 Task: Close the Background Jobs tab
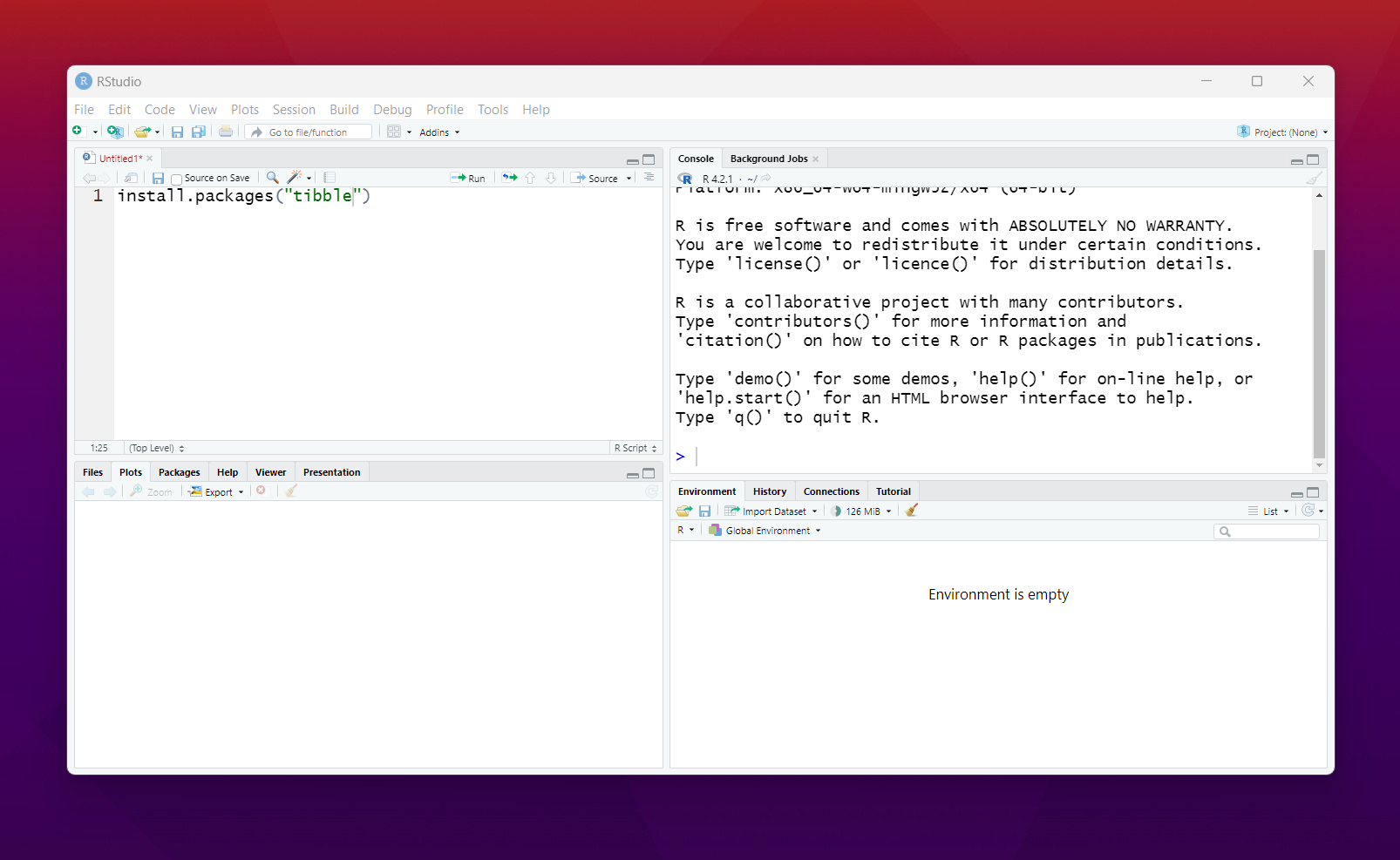pyautogui.click(x=816, y=159)
